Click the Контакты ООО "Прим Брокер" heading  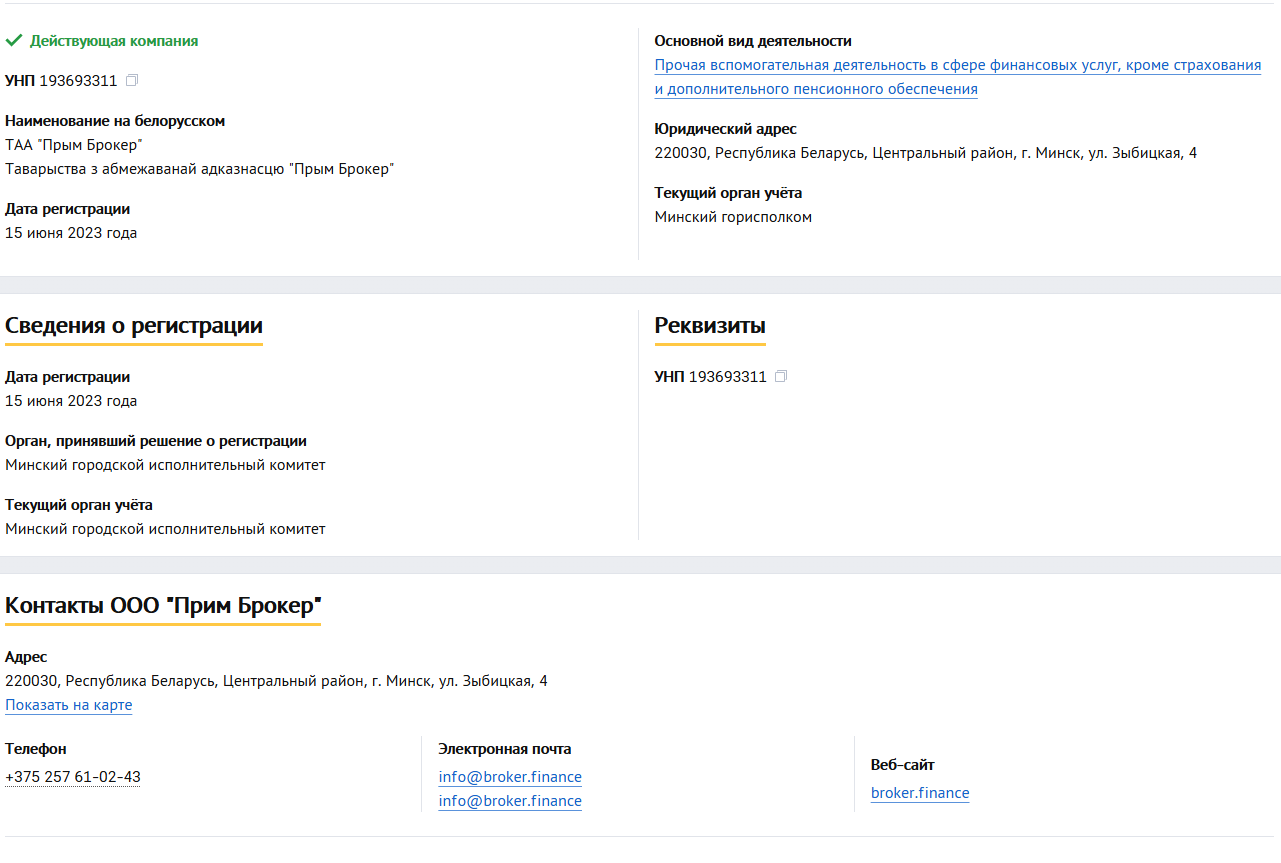(x=162, y=606)
